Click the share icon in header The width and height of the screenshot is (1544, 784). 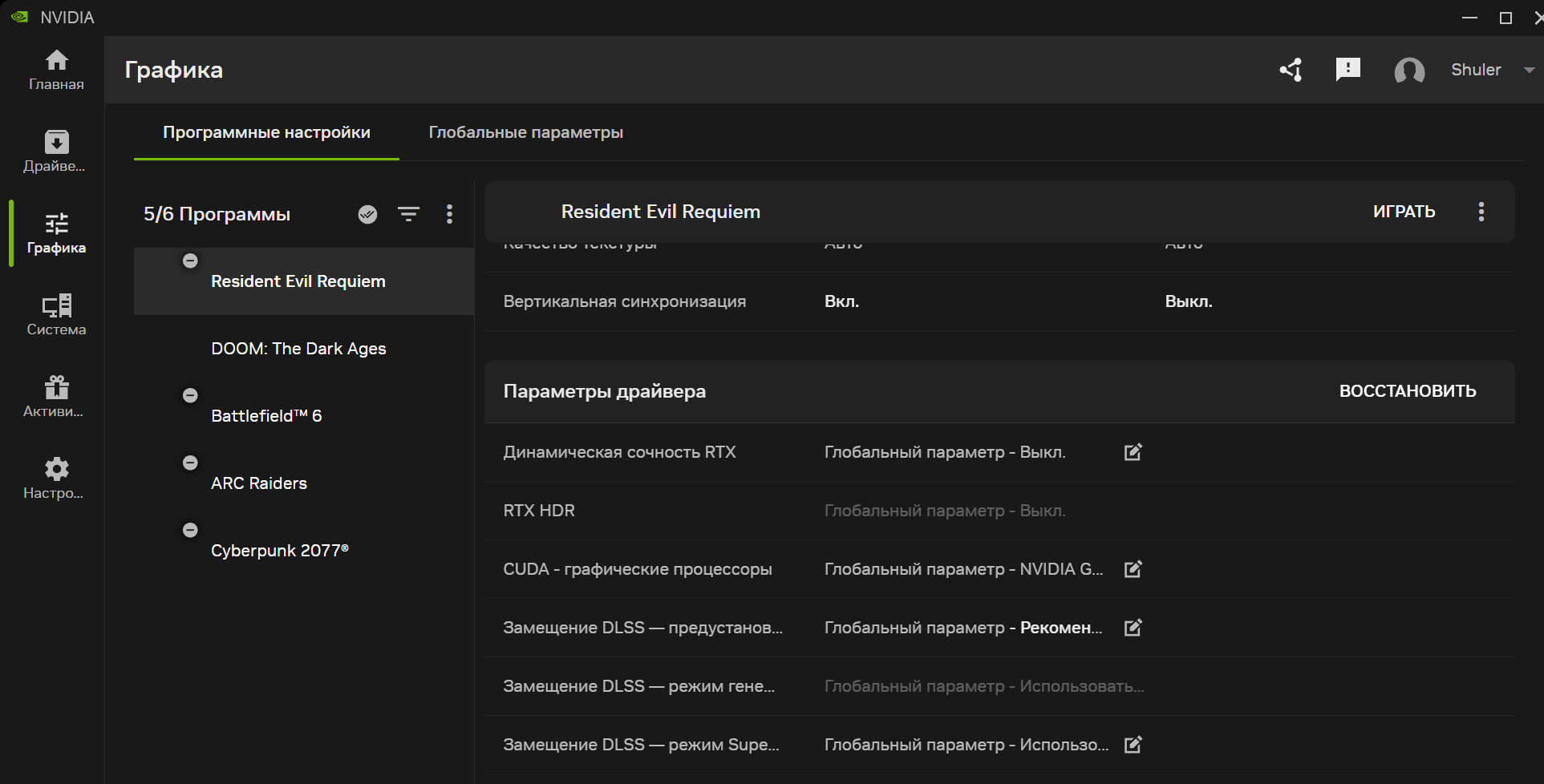coord(1291,70)
